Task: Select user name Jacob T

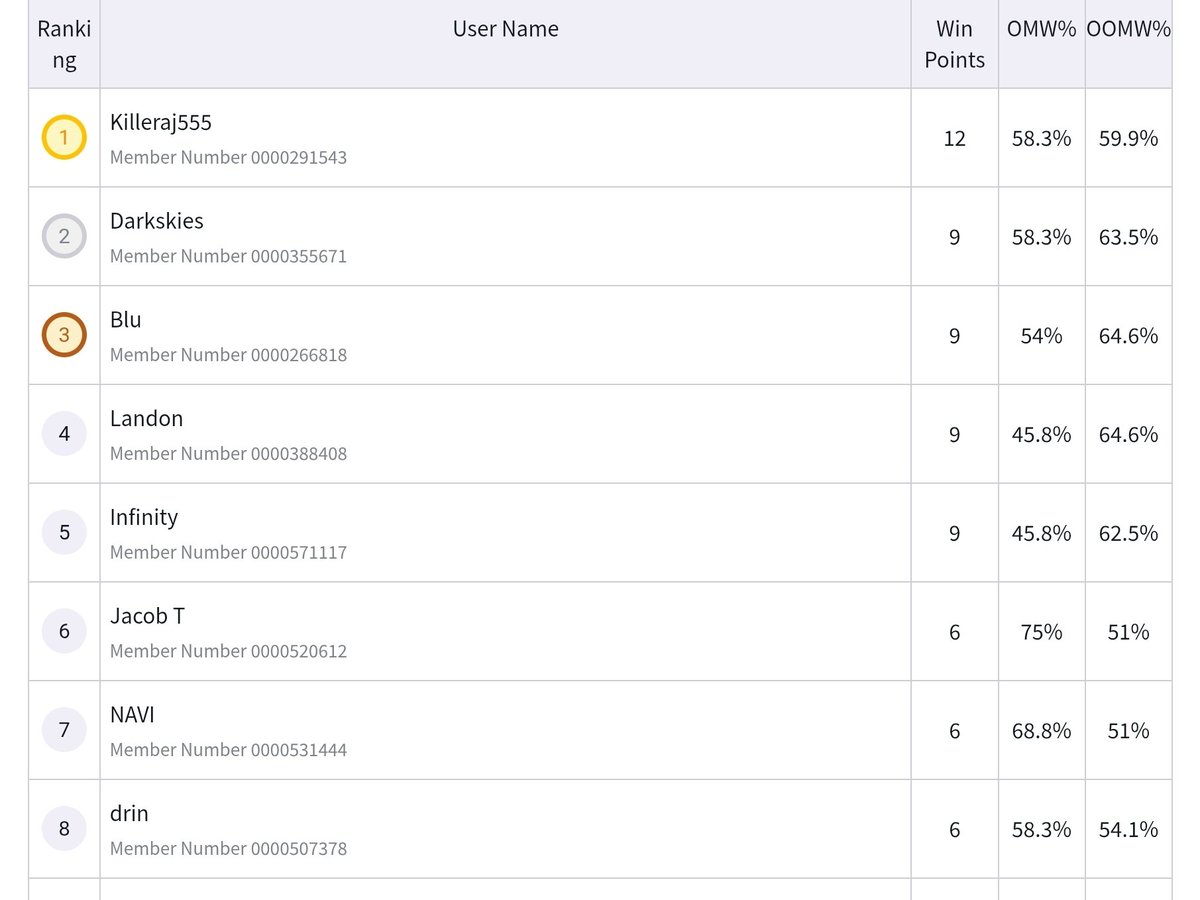Action: (147, 617)
